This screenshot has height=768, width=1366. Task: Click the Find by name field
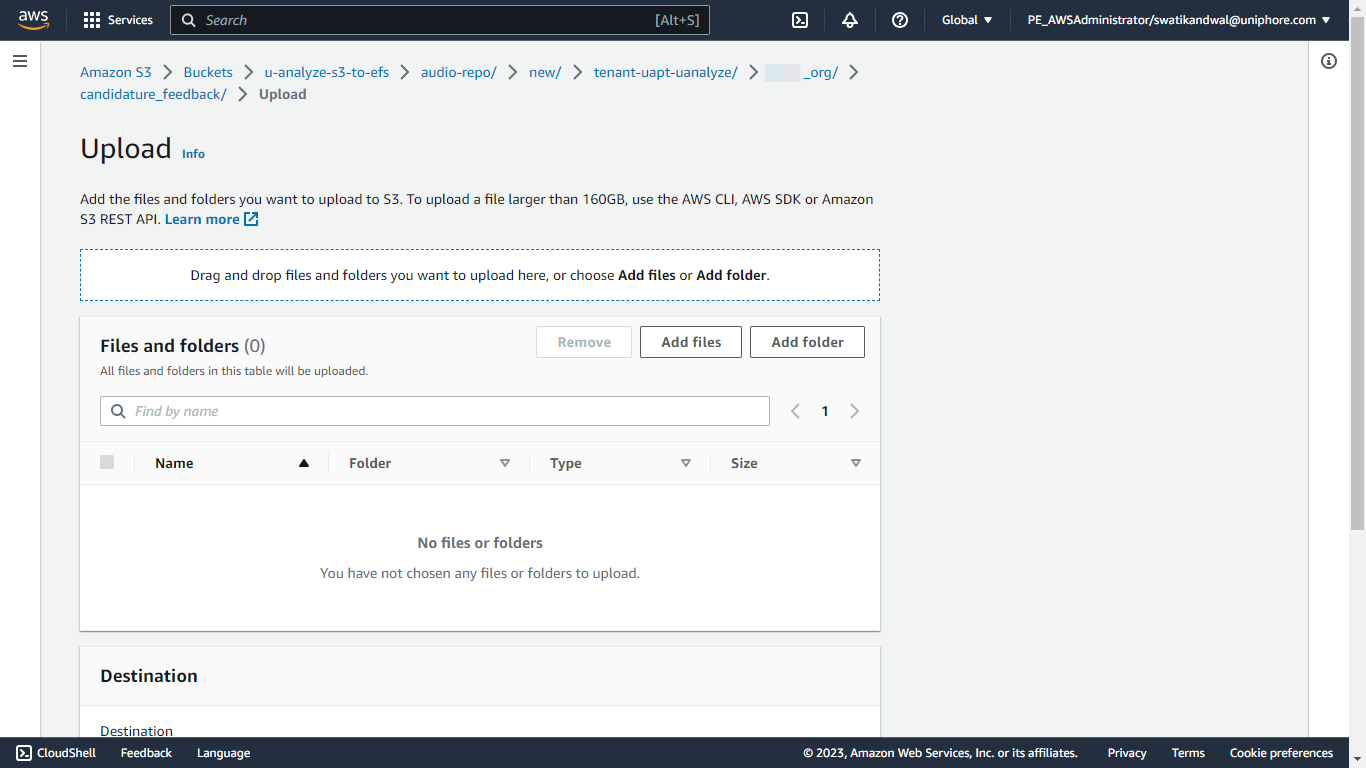click(x=435, y=411)
